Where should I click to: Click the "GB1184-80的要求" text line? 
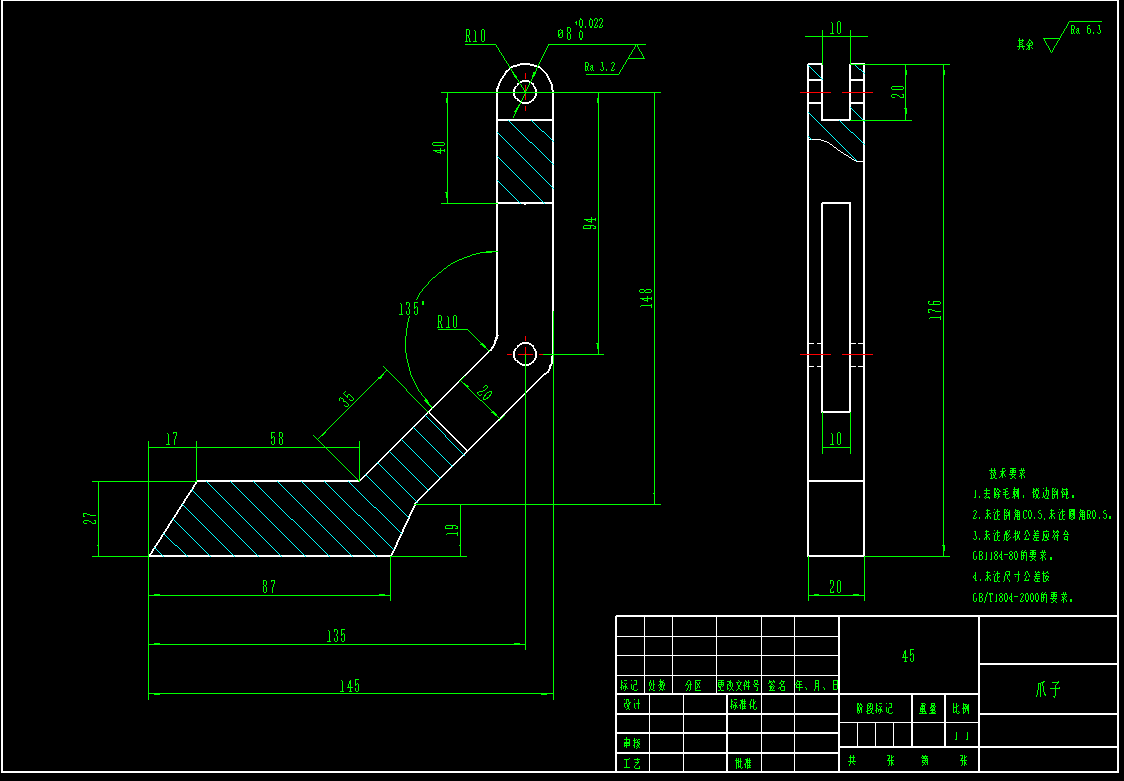click(x=1013, y=555)
